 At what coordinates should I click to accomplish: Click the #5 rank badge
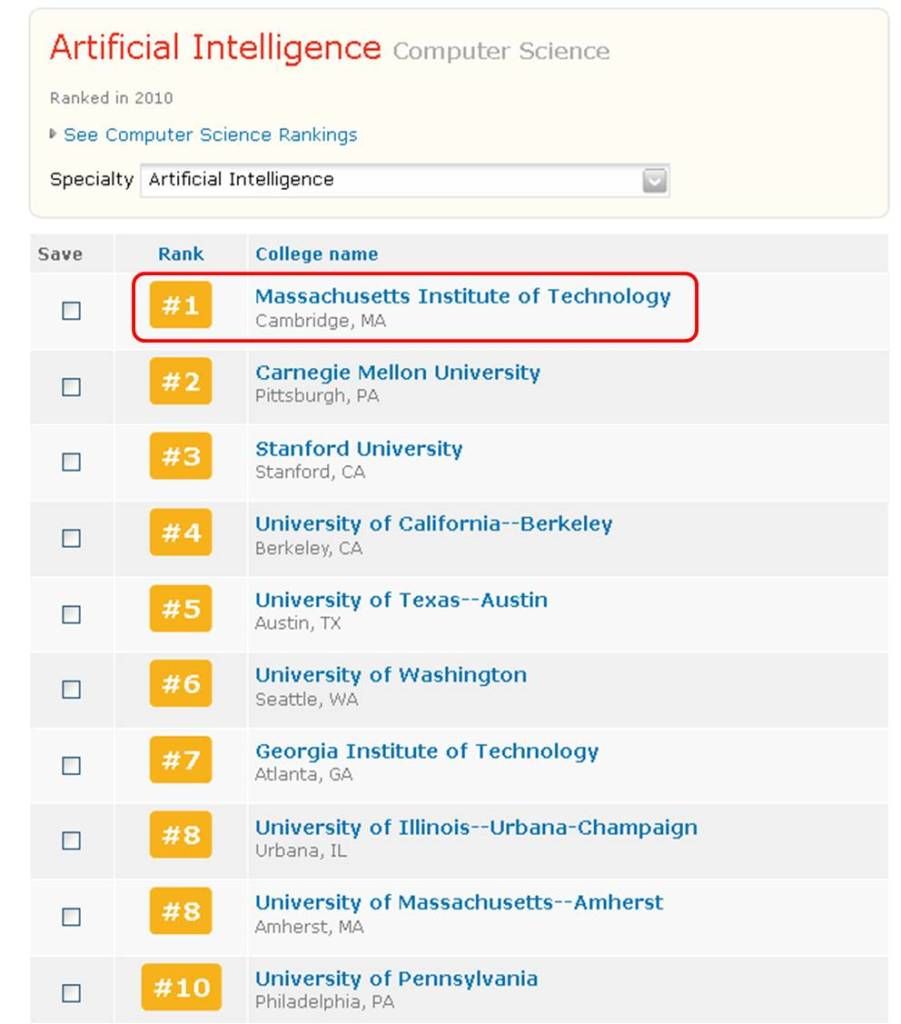coord(181,609)
